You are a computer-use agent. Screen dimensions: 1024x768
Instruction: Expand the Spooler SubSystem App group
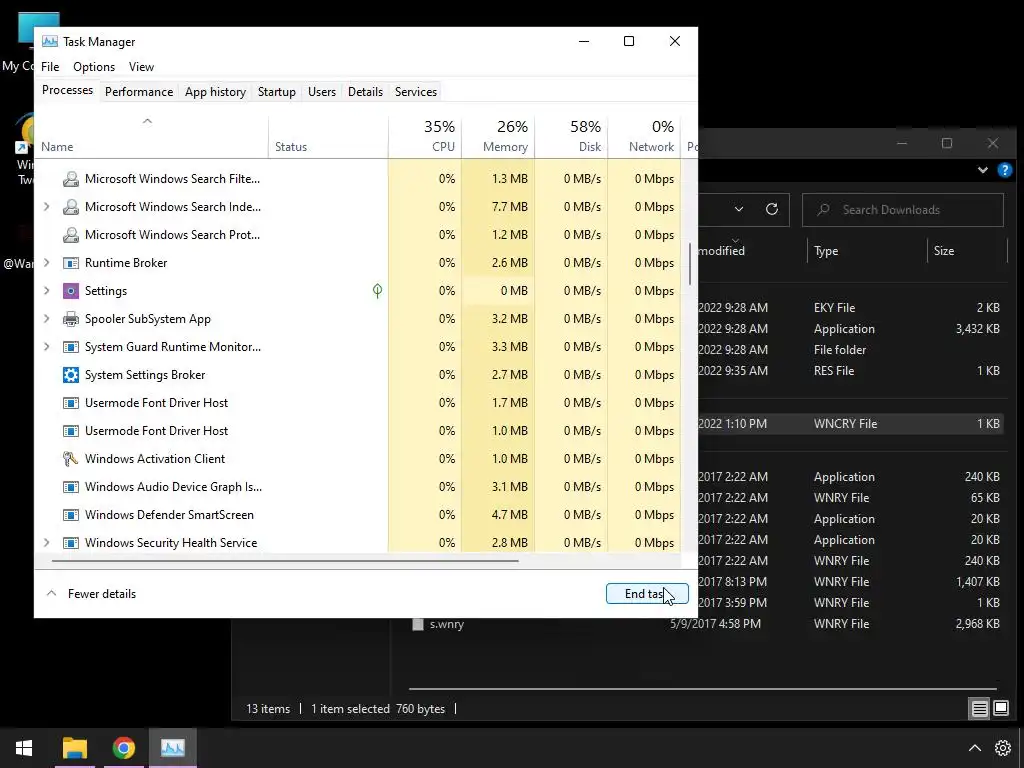[46, 319]
